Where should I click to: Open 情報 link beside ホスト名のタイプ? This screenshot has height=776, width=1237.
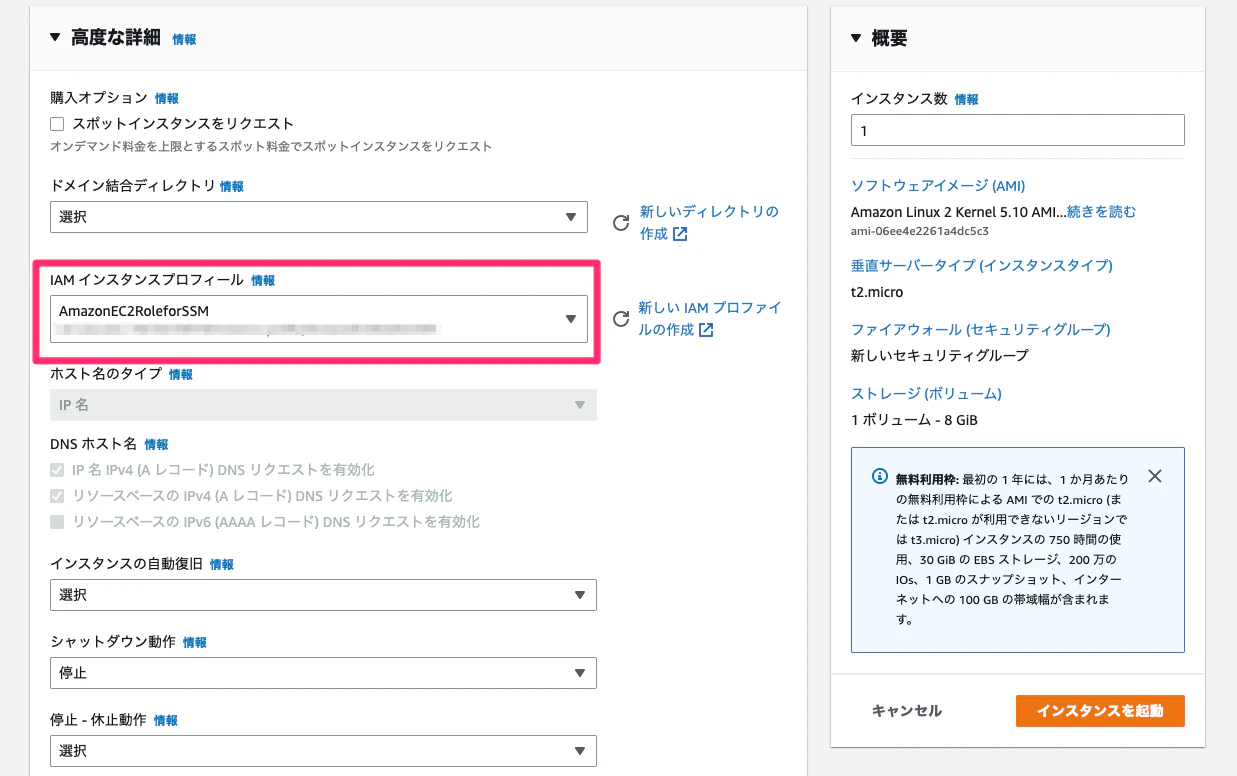[x=181, y=374]
